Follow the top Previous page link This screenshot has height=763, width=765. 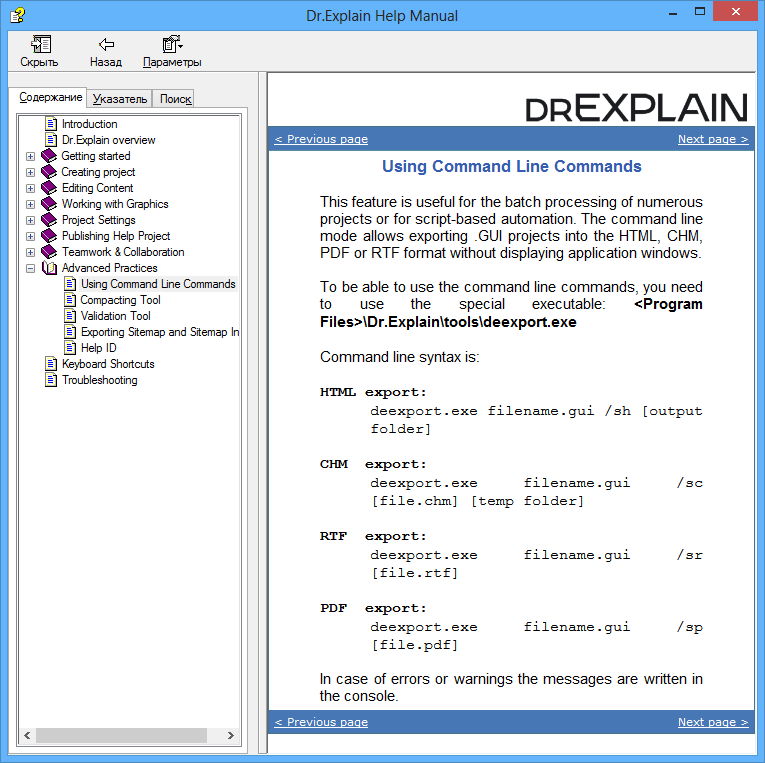(321, 139)
